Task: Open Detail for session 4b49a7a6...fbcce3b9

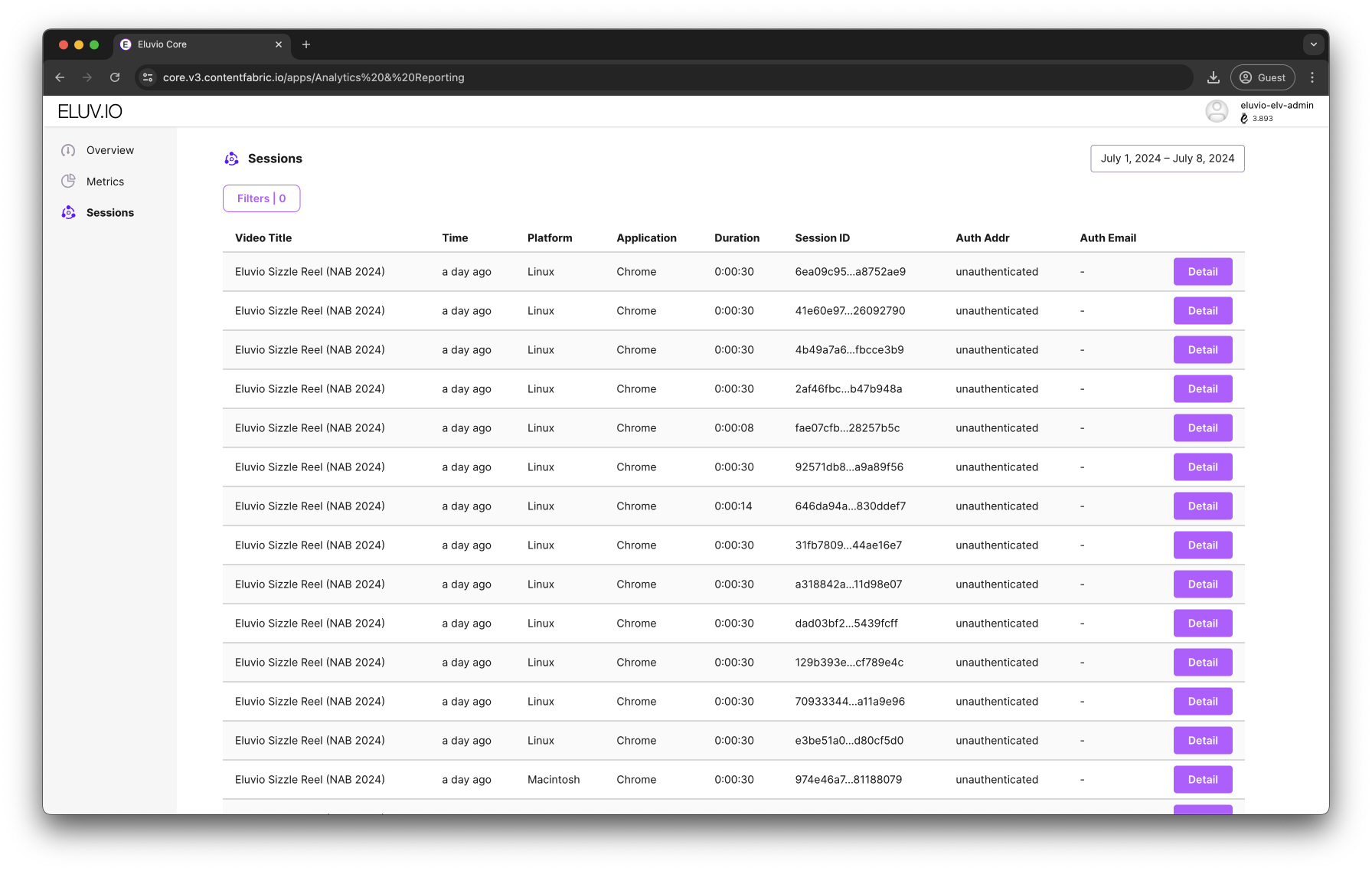Action: click(1203, 350)
